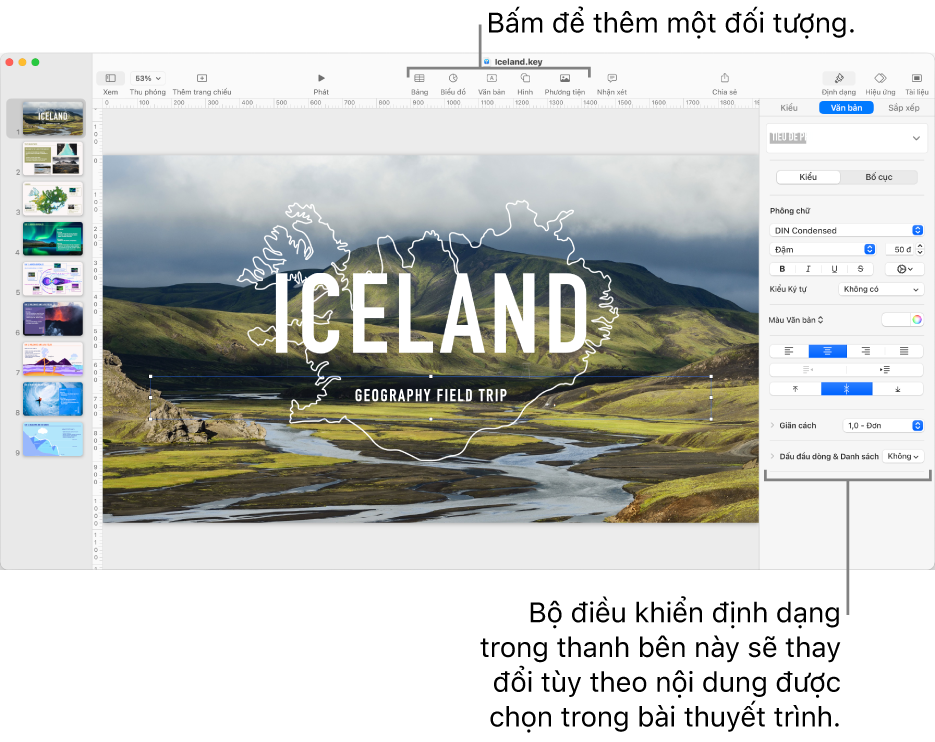
Task: Open the Phương tiện media icon
Action: (x=565, y=78)
